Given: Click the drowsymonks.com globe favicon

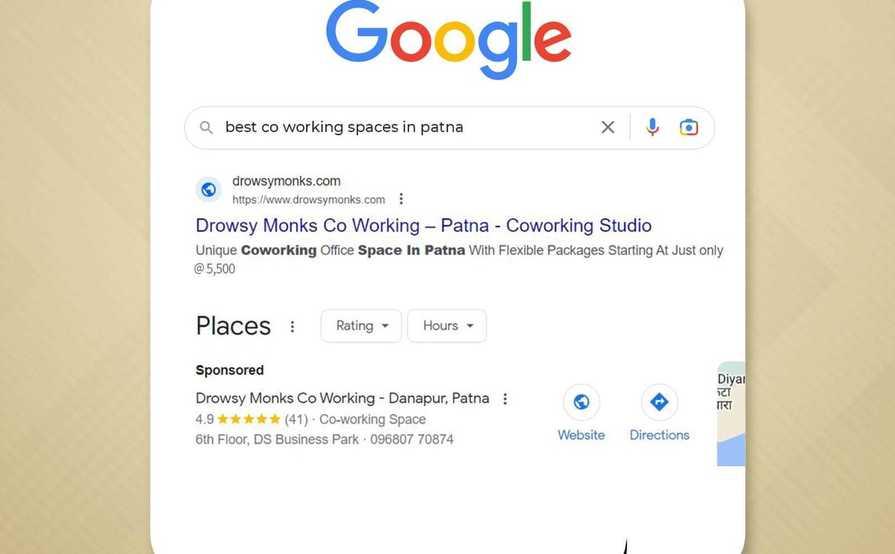Looking at the screenshot, I should pos(209,189).
